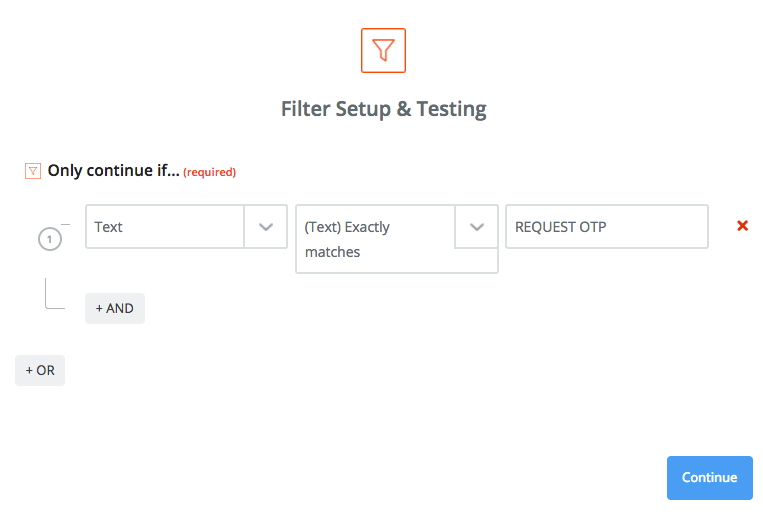Click the small filter icon beside Only continue if
Screen dimensions: 763x523
coord(33,171)
